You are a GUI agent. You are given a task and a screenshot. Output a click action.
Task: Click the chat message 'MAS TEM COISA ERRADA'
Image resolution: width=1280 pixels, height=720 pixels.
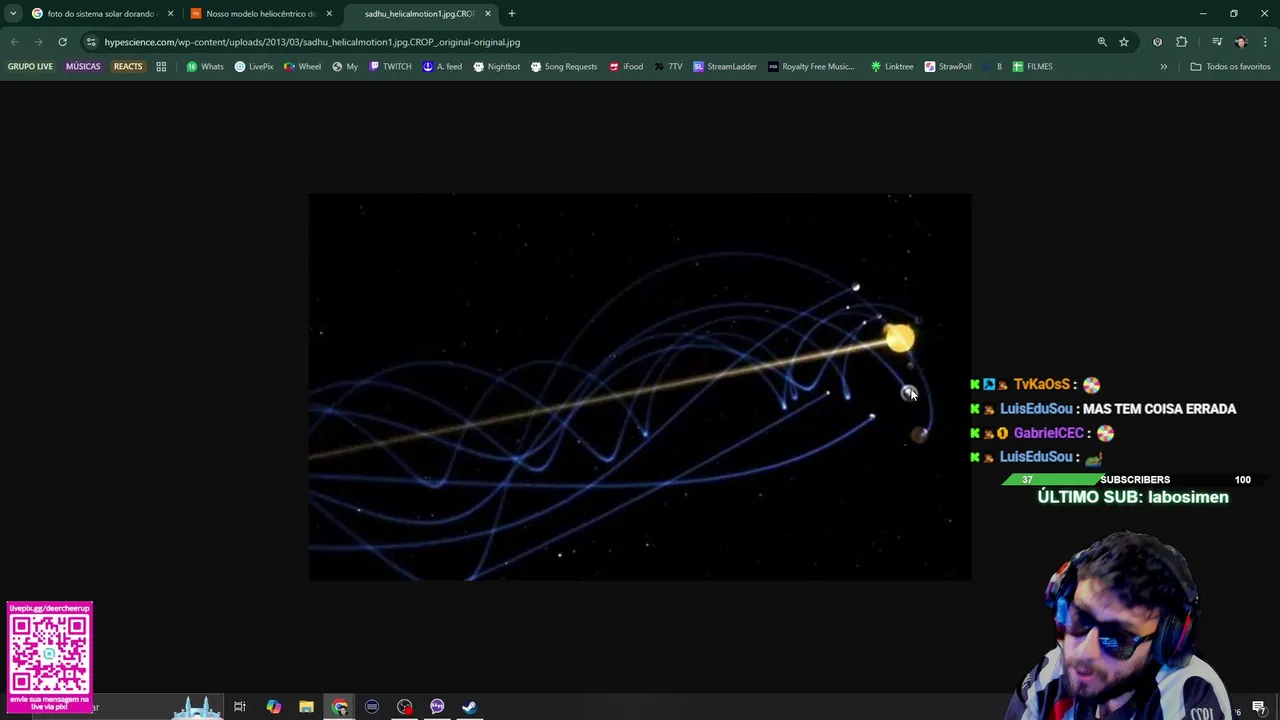1159,409
